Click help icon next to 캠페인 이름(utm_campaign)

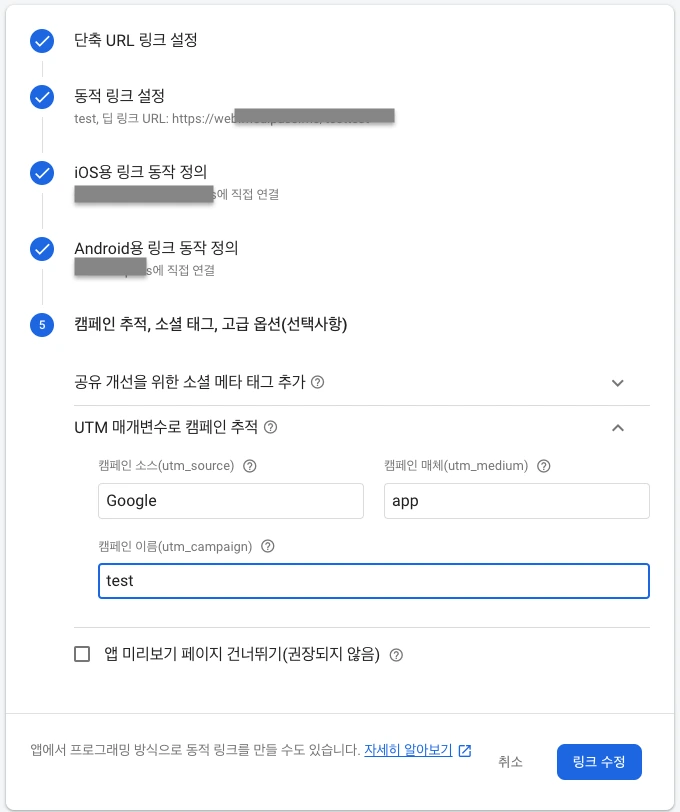pos(267,547)
